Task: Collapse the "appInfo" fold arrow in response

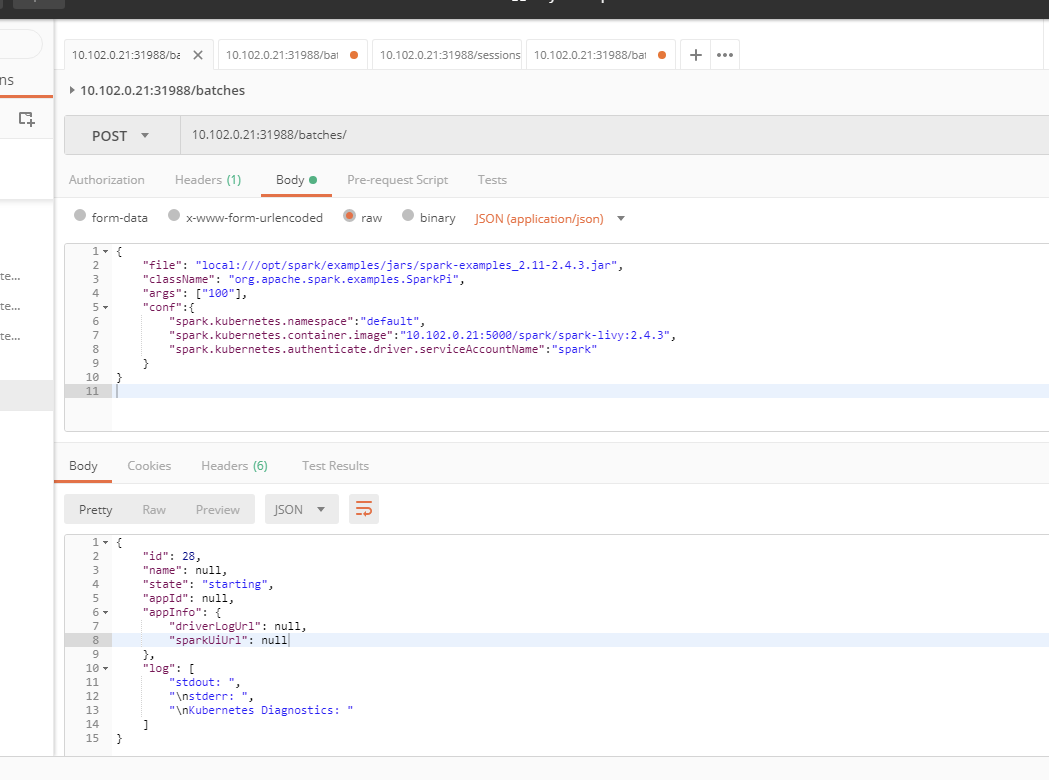Action: [106, 612]
